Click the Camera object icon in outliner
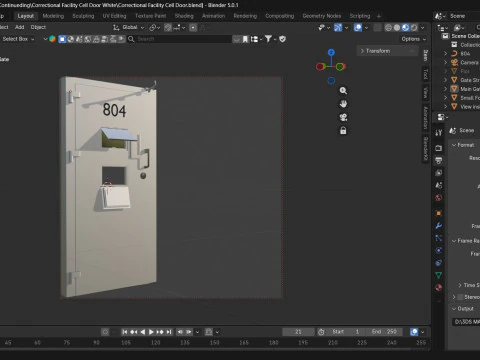Image resolution: width=480 pixels, height=360 pixels. (x=454, y=62)
